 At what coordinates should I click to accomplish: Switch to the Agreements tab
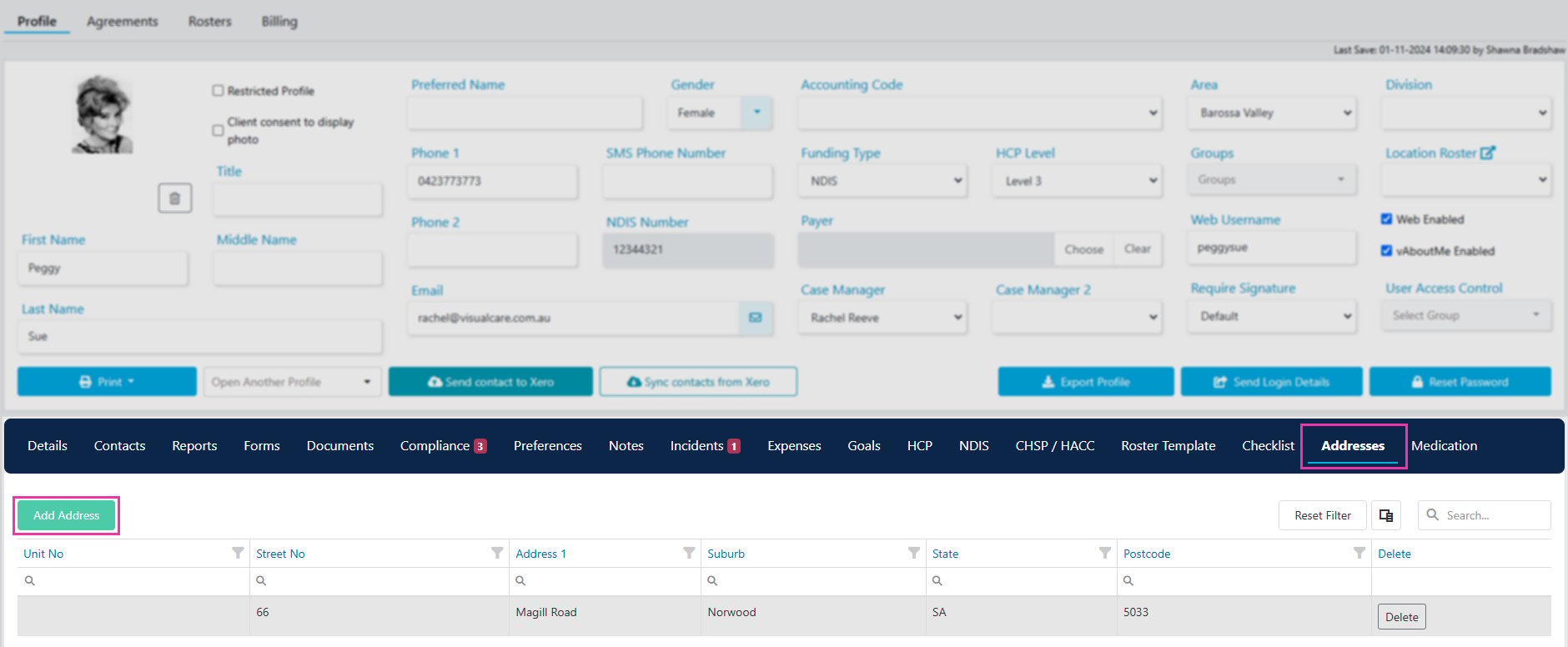(123, 21)
